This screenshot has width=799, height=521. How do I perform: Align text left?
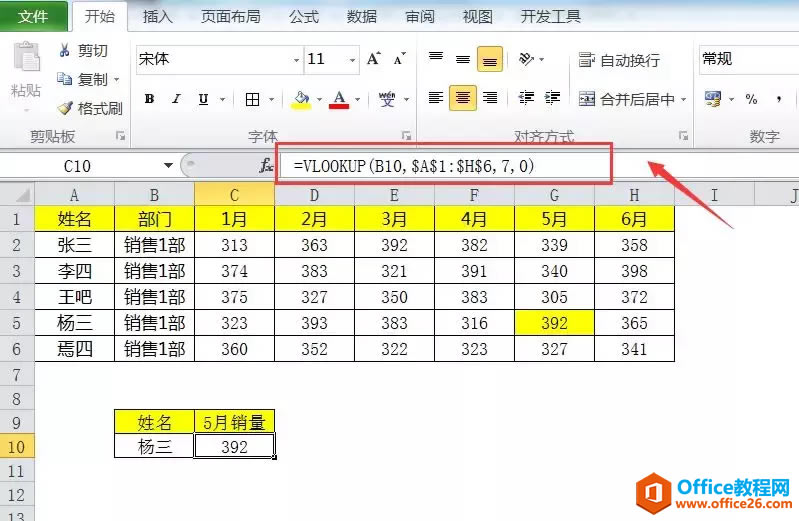(436, 97)
